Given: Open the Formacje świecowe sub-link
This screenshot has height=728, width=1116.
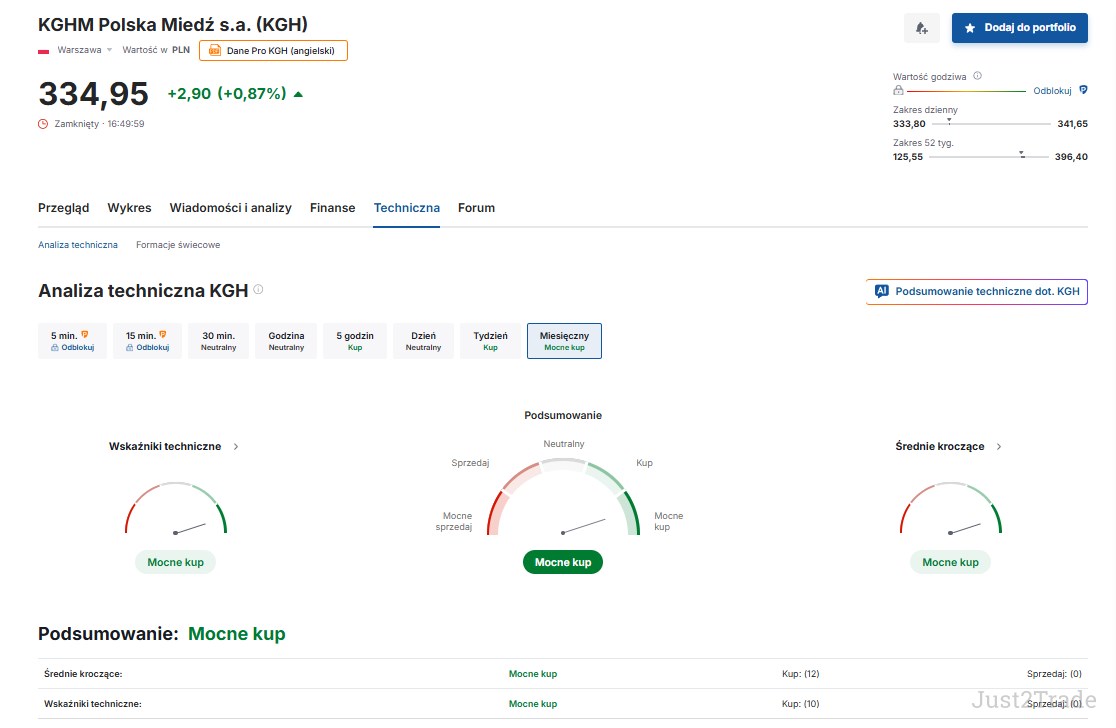Looking at the screenshot, I should [x=178, y=245].
